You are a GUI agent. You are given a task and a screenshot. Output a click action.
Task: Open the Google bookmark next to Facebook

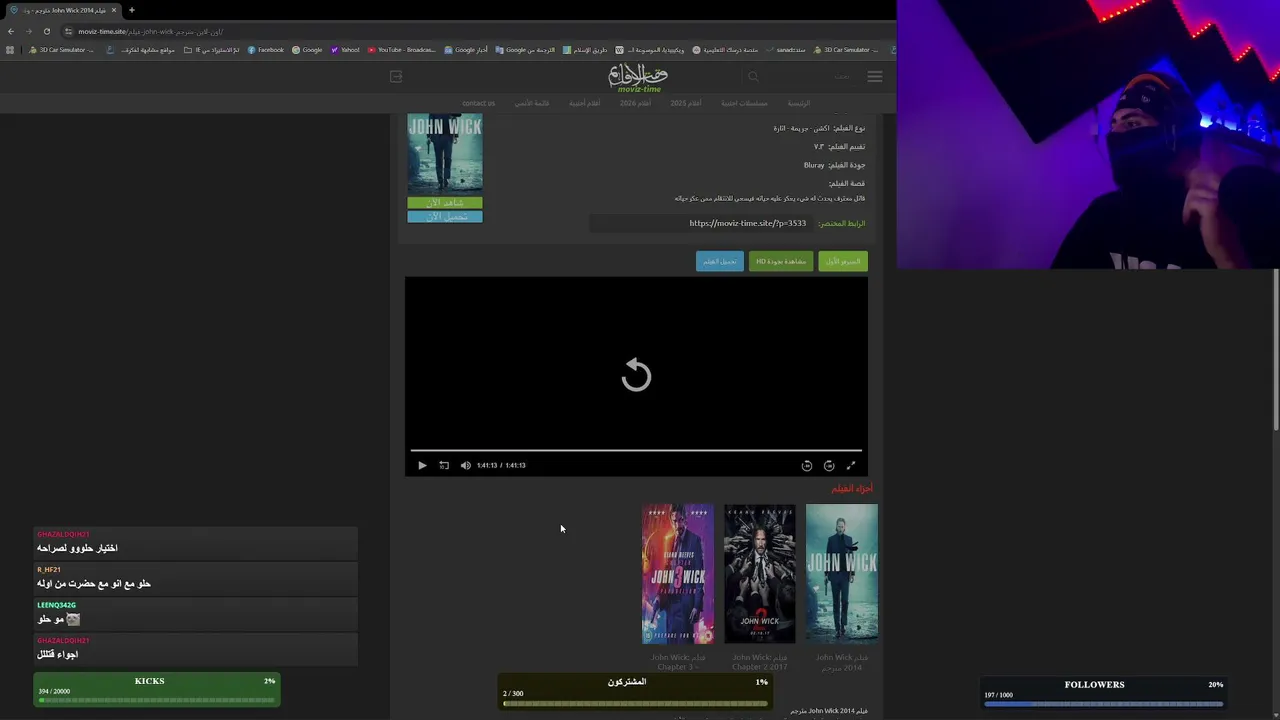(307, 50)
